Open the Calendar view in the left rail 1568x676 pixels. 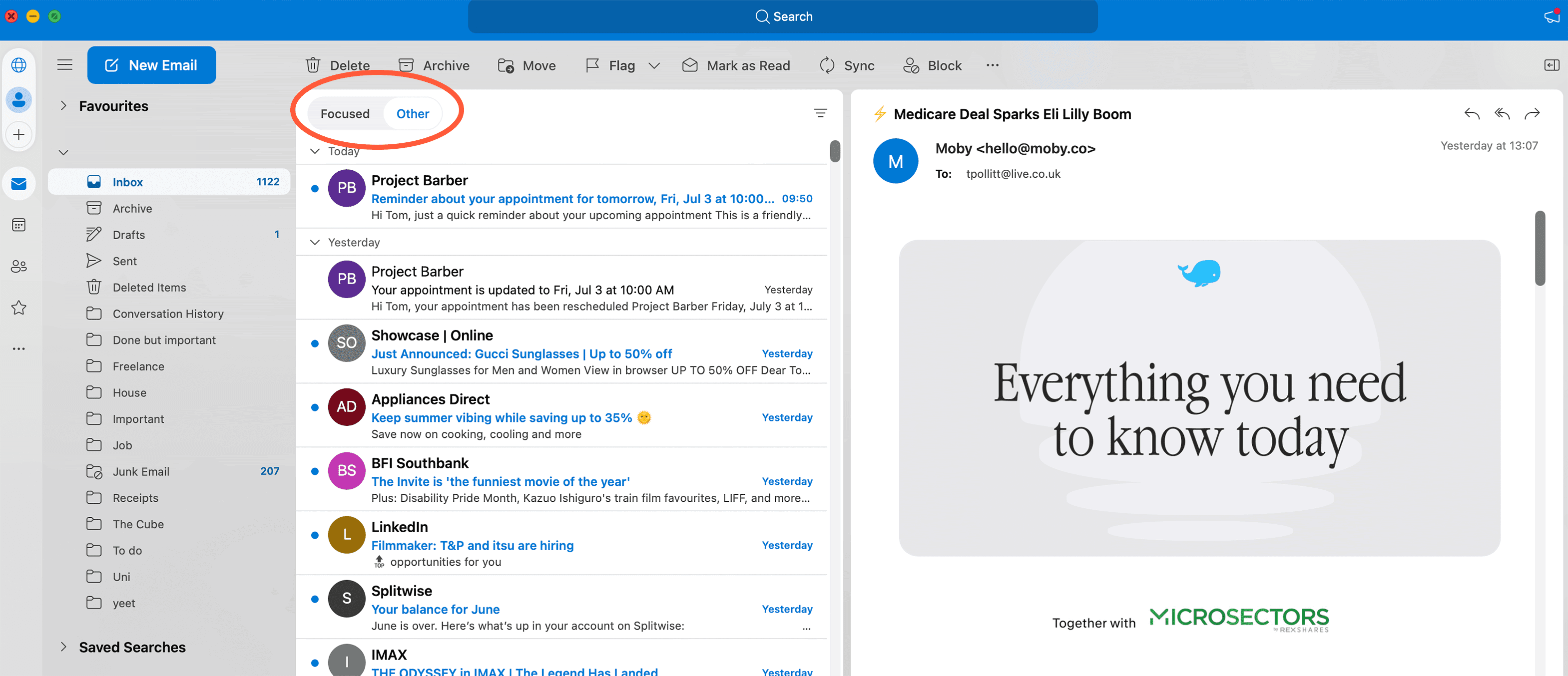click(19, 225)
